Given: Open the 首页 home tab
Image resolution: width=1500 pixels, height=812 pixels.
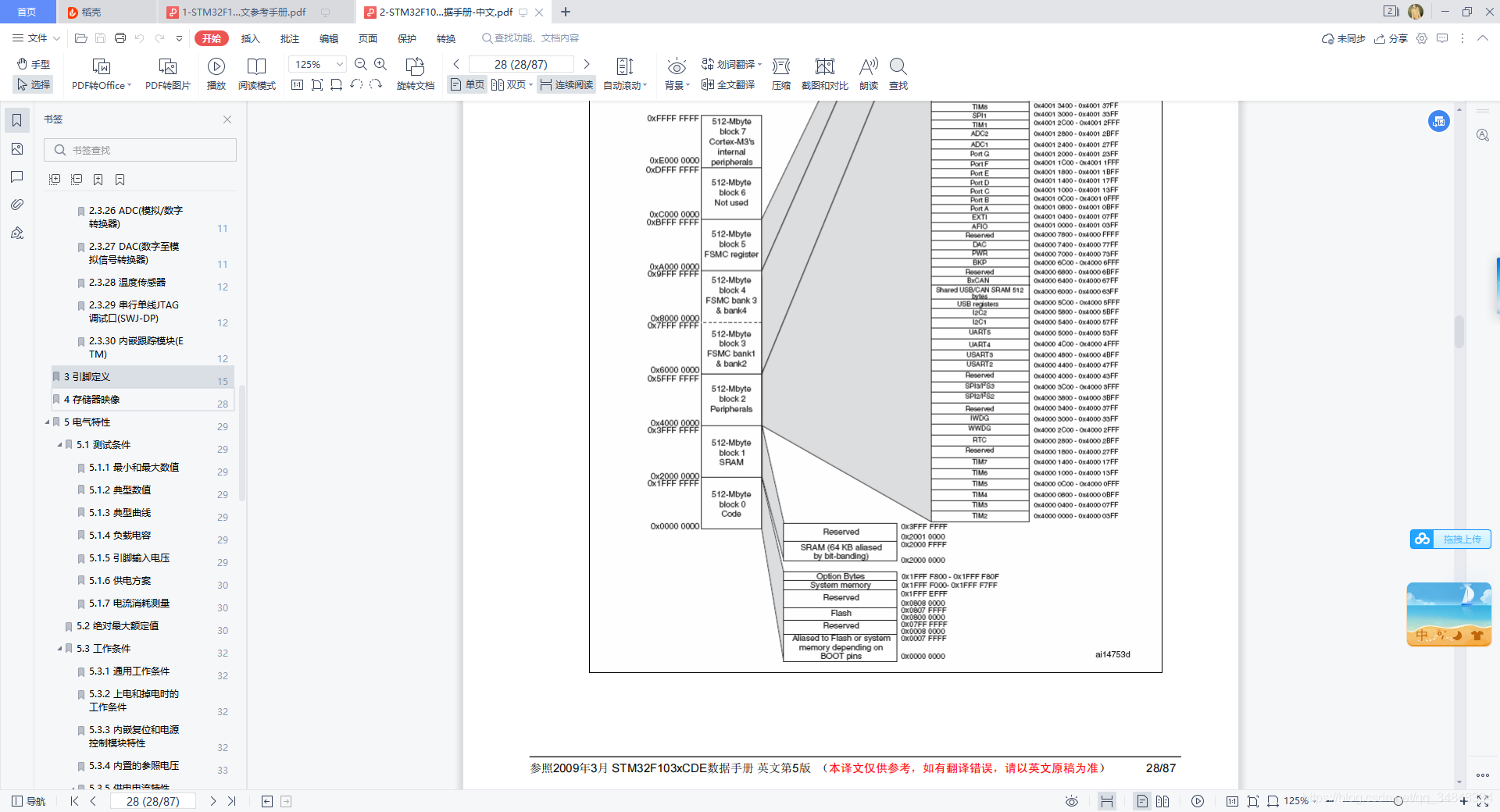Looking at the screenshot, I should tap(27, 12).
